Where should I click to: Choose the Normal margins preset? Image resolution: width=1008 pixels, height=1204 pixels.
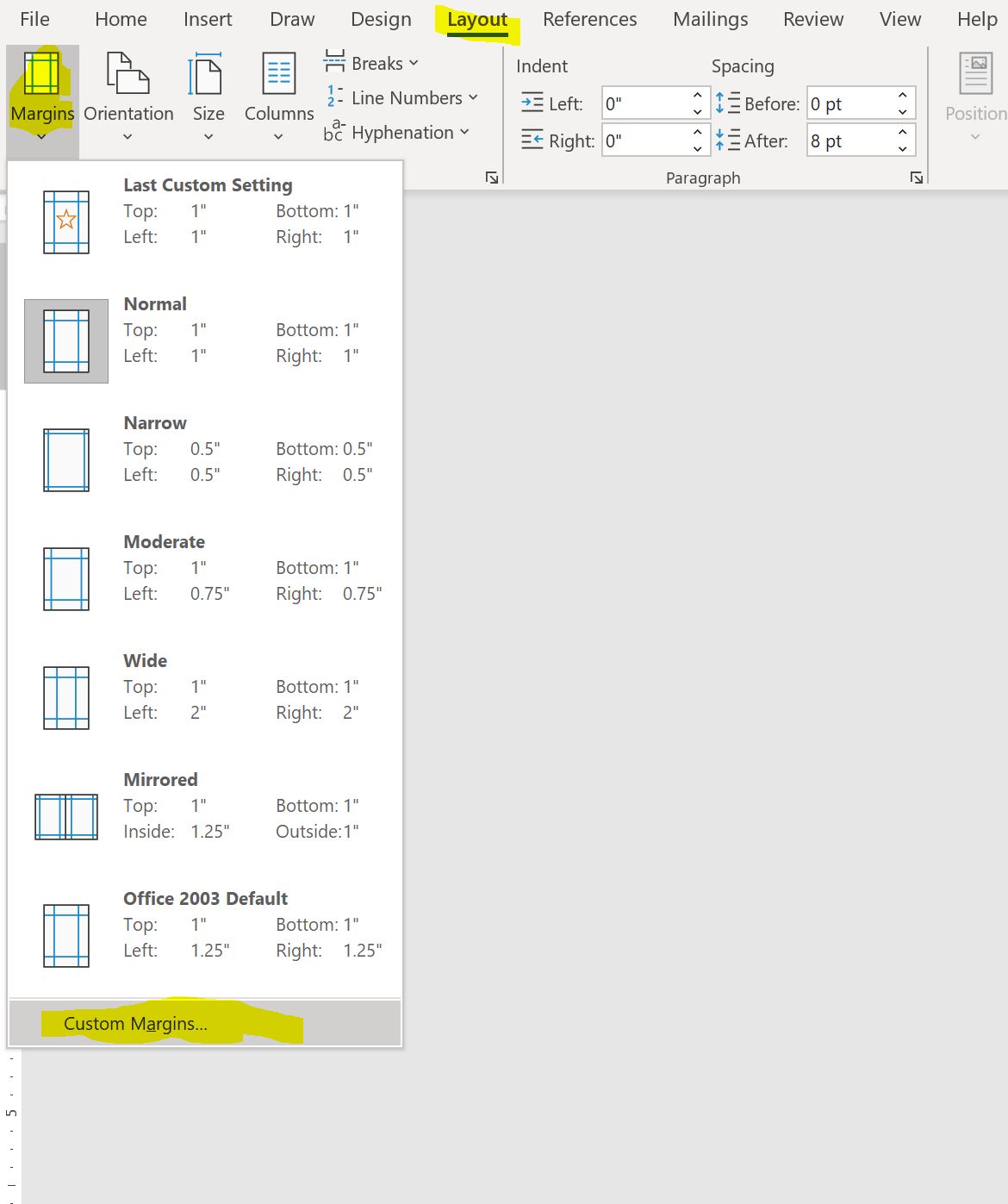pyautogui.click(x=204, y=341)
